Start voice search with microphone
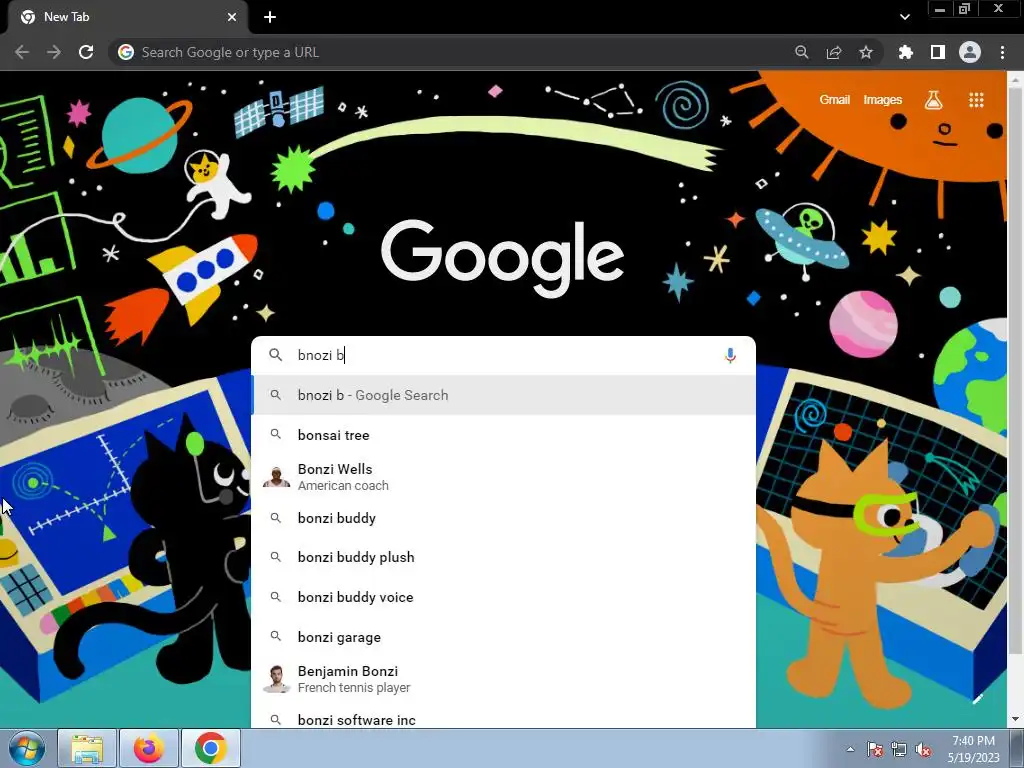The image size is (1024, 768). click(730, 355)
